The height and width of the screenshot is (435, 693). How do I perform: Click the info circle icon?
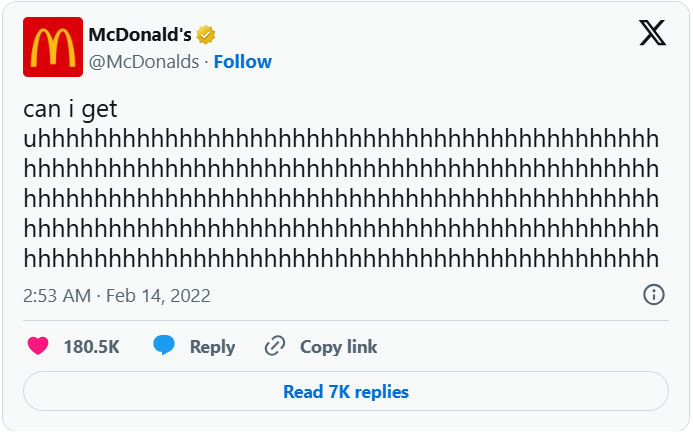[654, 295]
